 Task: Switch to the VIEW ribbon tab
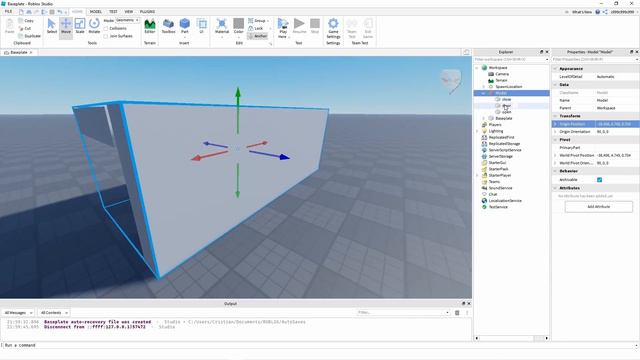[x=129, y=12]
